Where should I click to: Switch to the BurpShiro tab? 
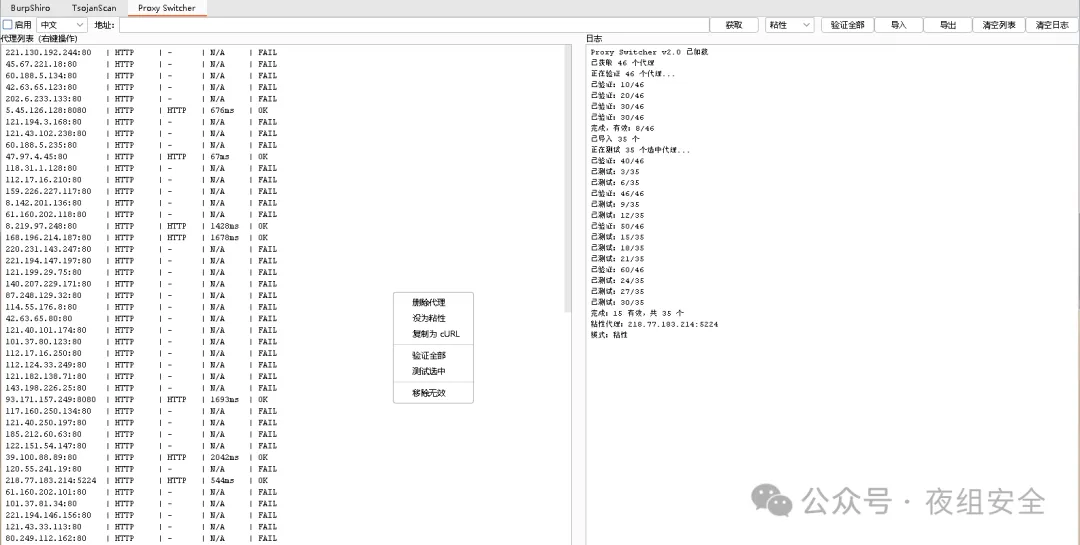30,8
